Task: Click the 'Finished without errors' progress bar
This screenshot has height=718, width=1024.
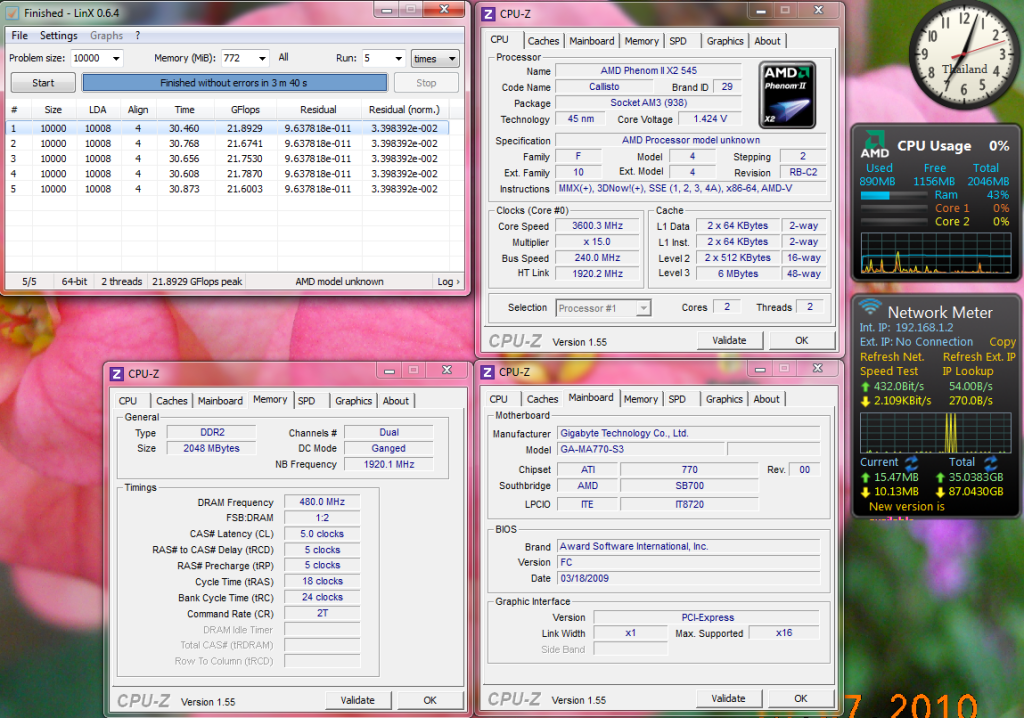Action: pyautogui.click(x=234, y=83)
